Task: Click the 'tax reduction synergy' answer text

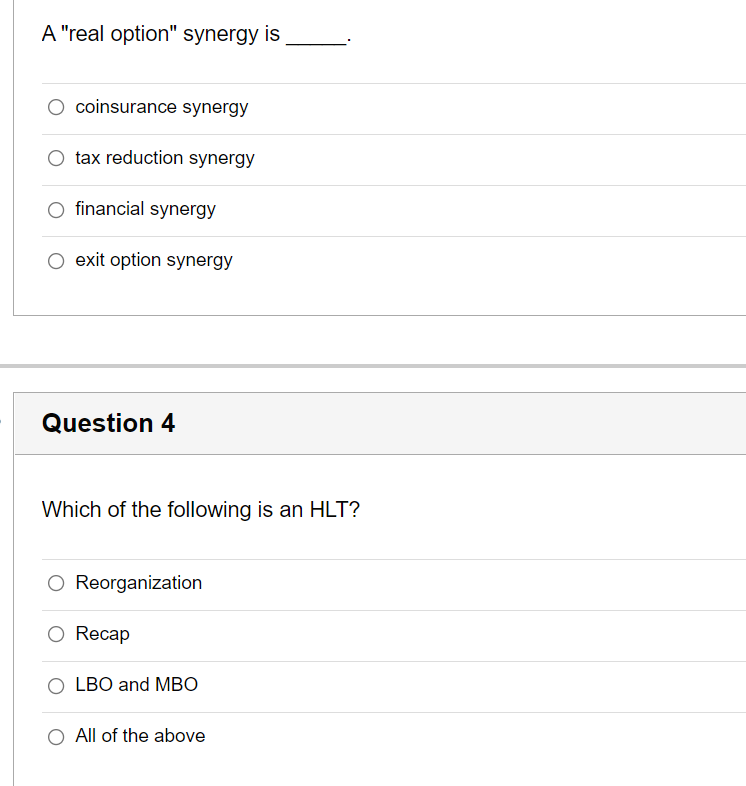Action: pos(165,158)
